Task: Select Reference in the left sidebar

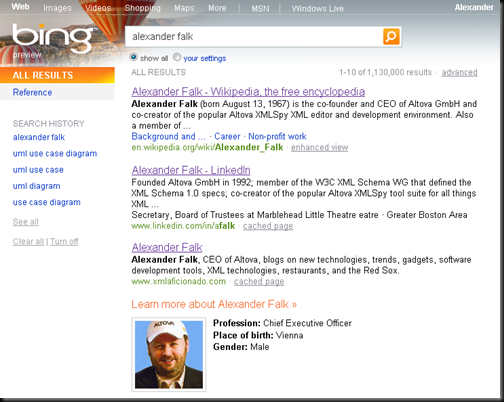Action: [32, 92]
